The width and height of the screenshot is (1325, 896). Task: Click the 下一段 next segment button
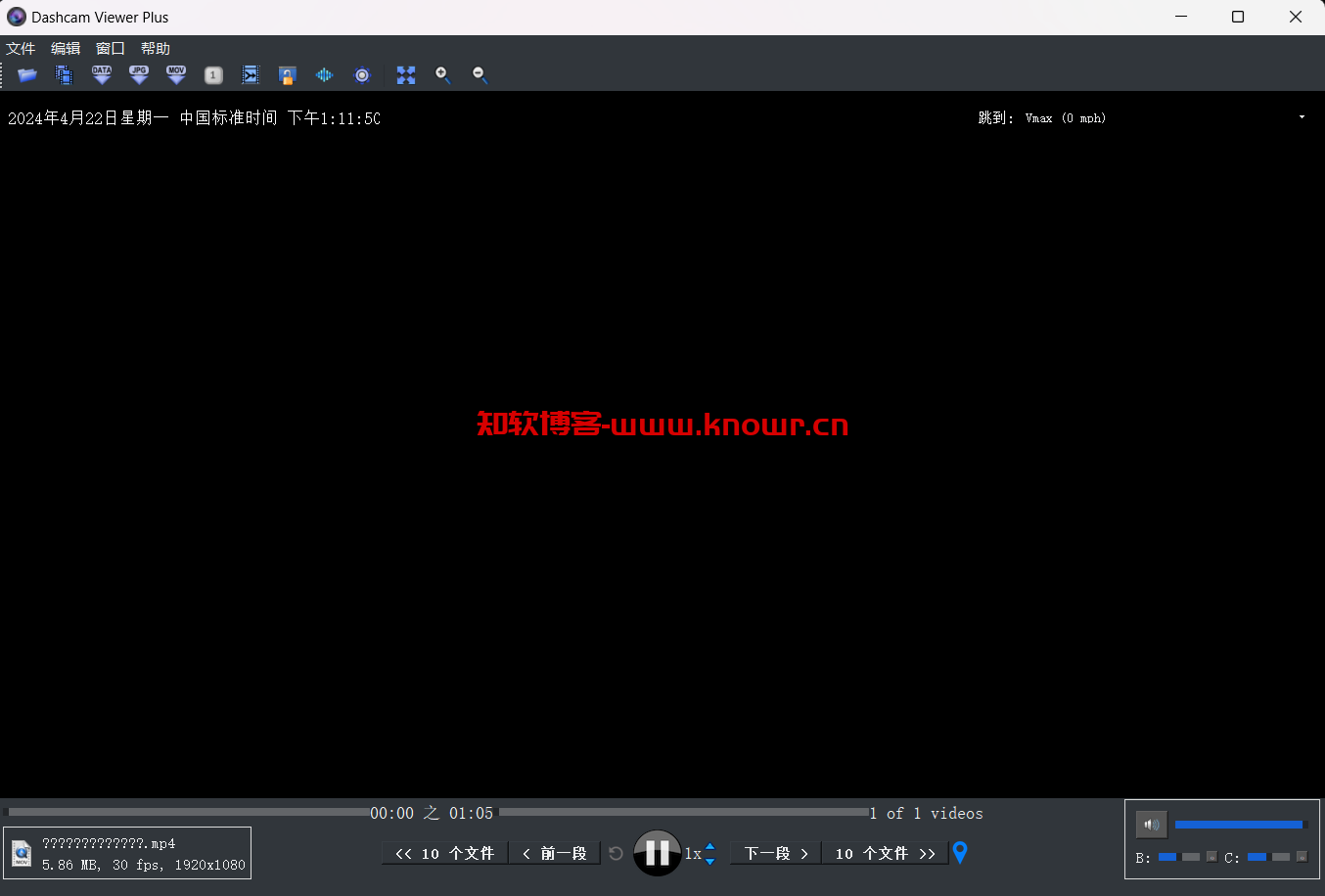point(776,854)
